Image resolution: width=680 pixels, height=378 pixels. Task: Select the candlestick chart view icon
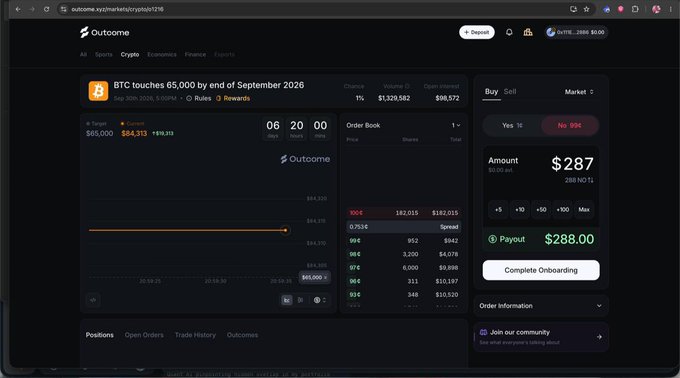[x=301, y=300]
